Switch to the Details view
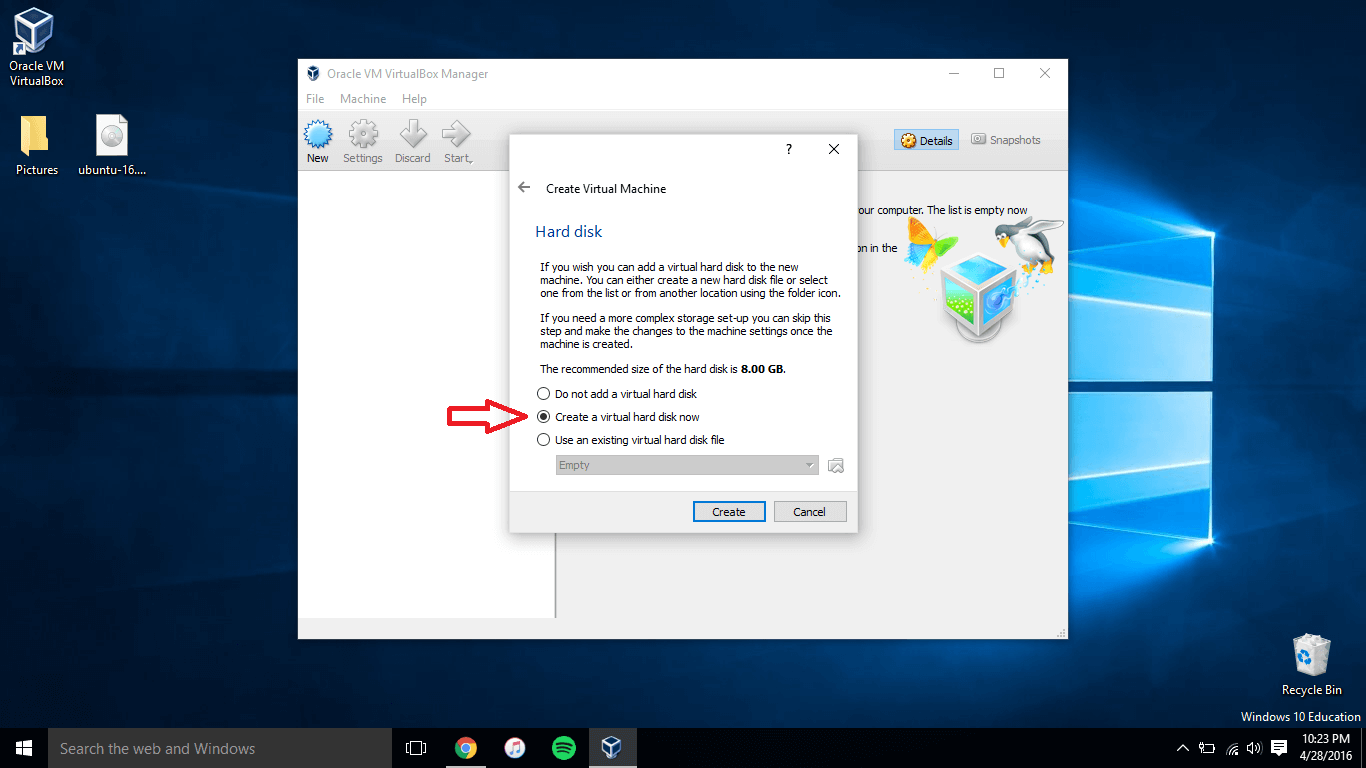 pyautogui.click(x=926, y=141)
